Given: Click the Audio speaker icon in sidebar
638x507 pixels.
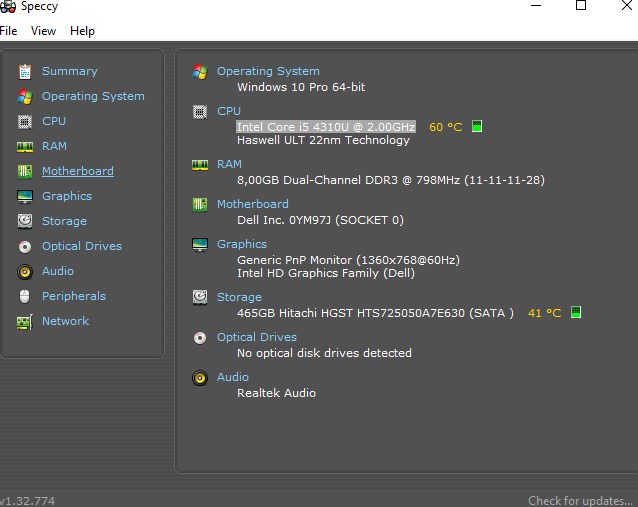Looking at the screenshot, I should 25,271.
